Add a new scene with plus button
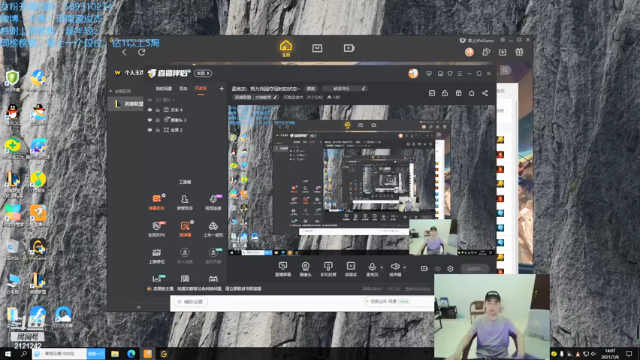 (222, 88)
